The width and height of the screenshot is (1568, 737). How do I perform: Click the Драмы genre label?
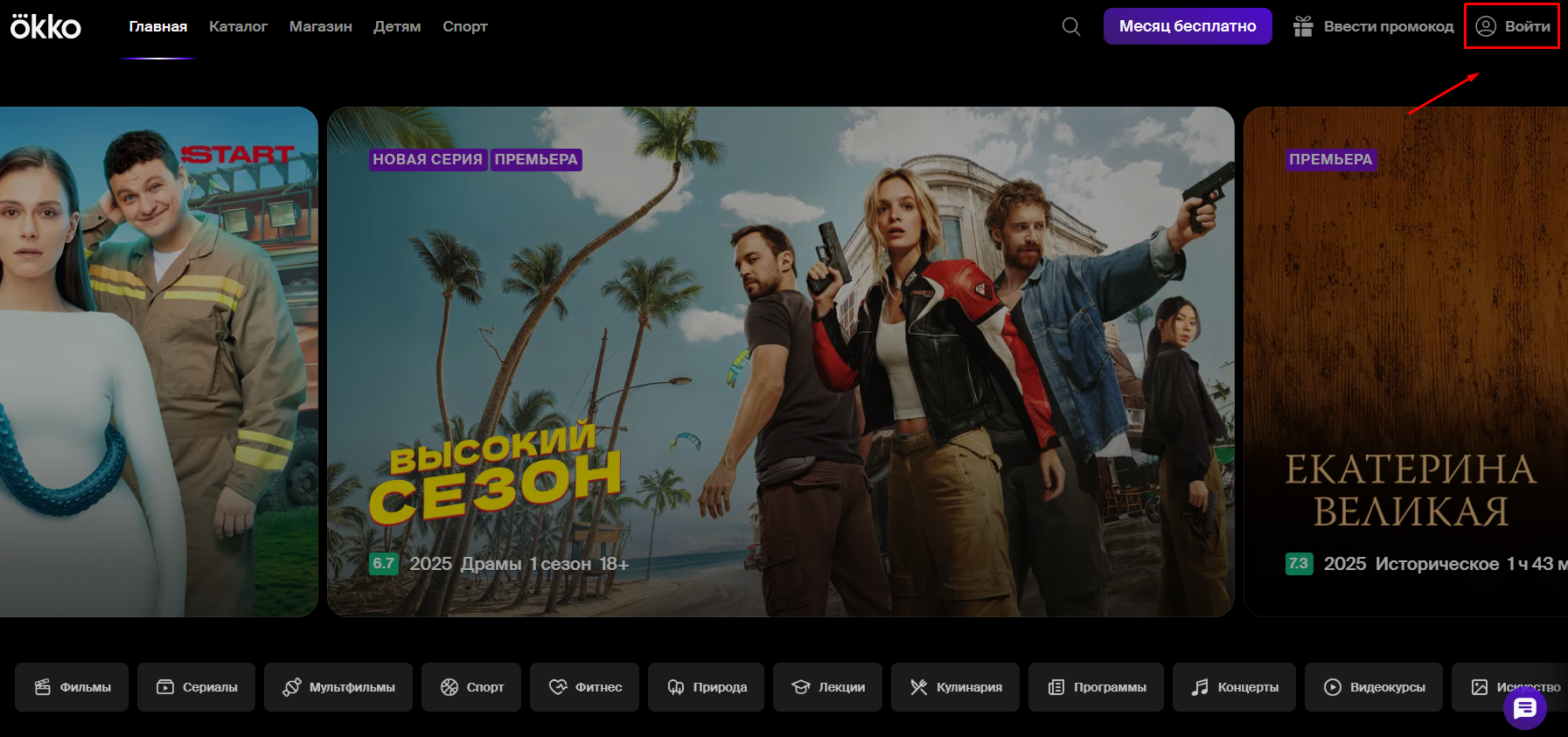point(491,564)
